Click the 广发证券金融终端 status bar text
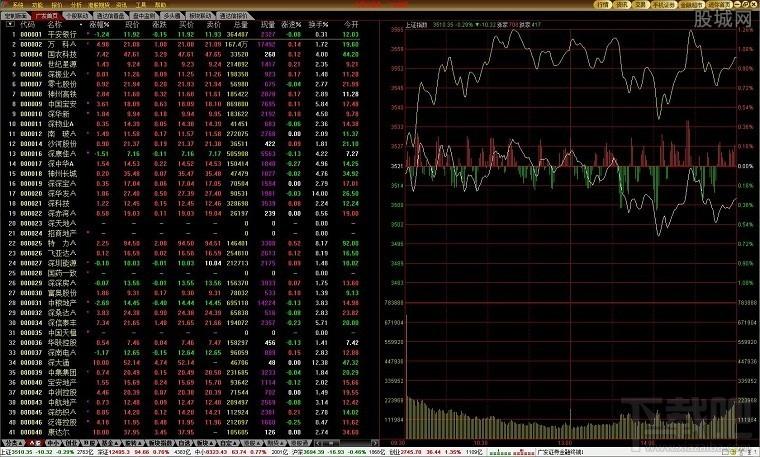The width and height of the screenshot is (760, 457). pyautogui.click(x=561, y=452)
